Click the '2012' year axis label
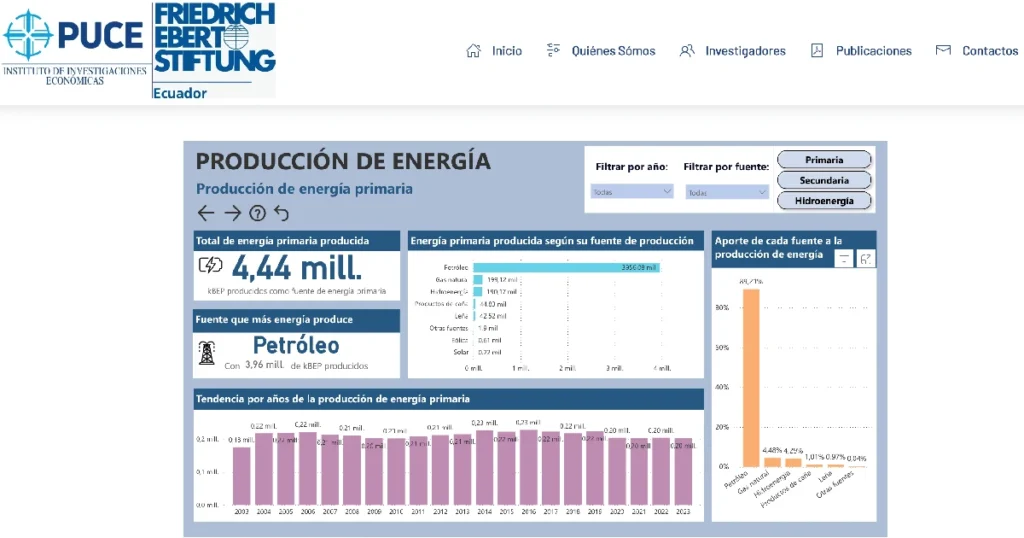 (440, 512)
